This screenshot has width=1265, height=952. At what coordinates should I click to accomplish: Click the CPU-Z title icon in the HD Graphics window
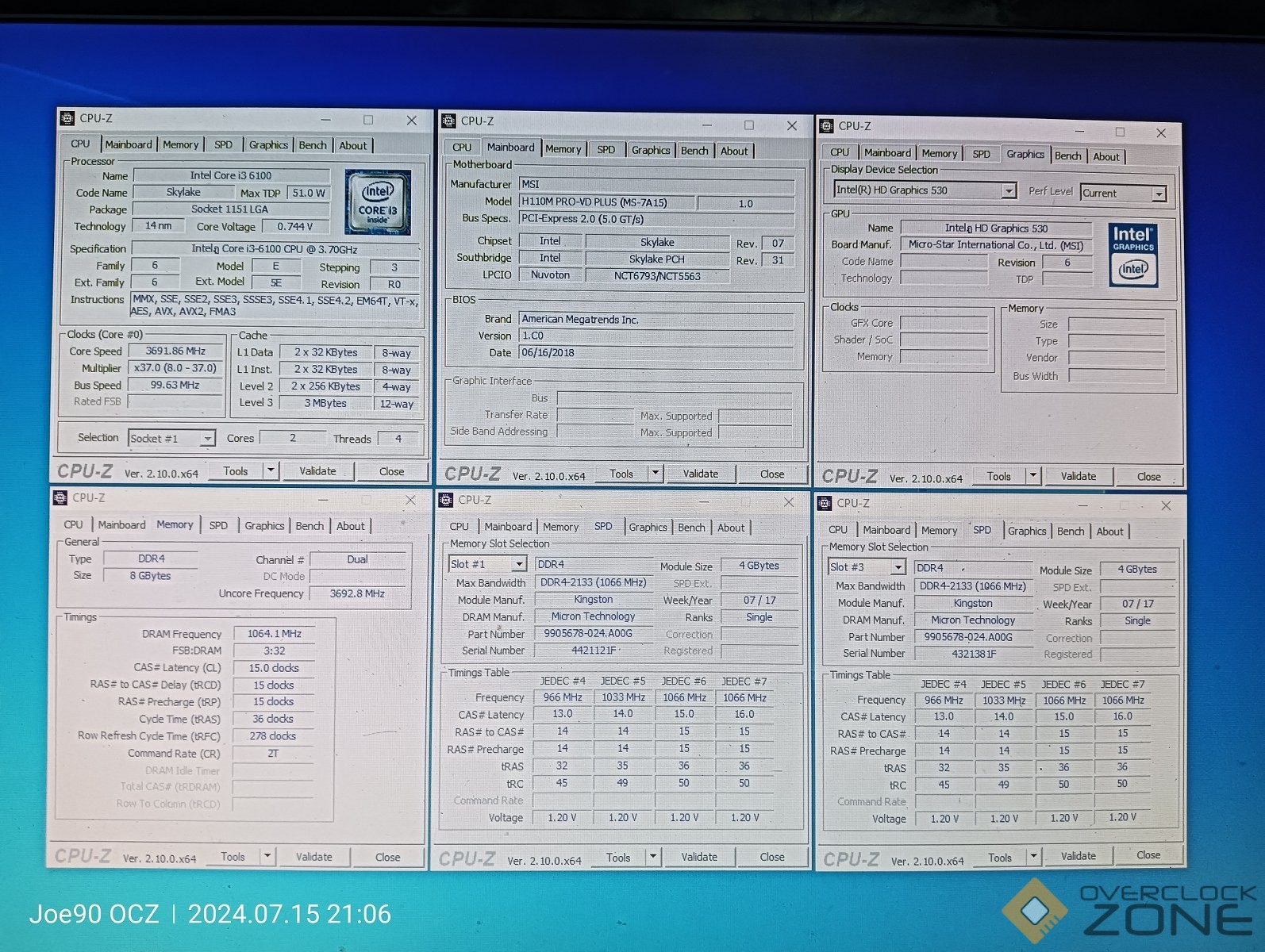pos(826,125)
